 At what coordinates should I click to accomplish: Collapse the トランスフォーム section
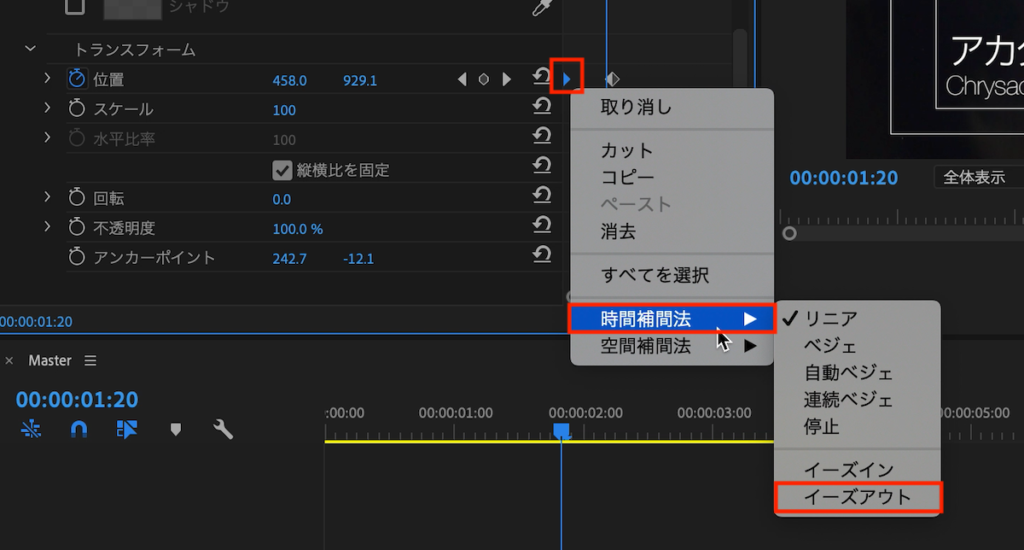(x=30, y=49)
